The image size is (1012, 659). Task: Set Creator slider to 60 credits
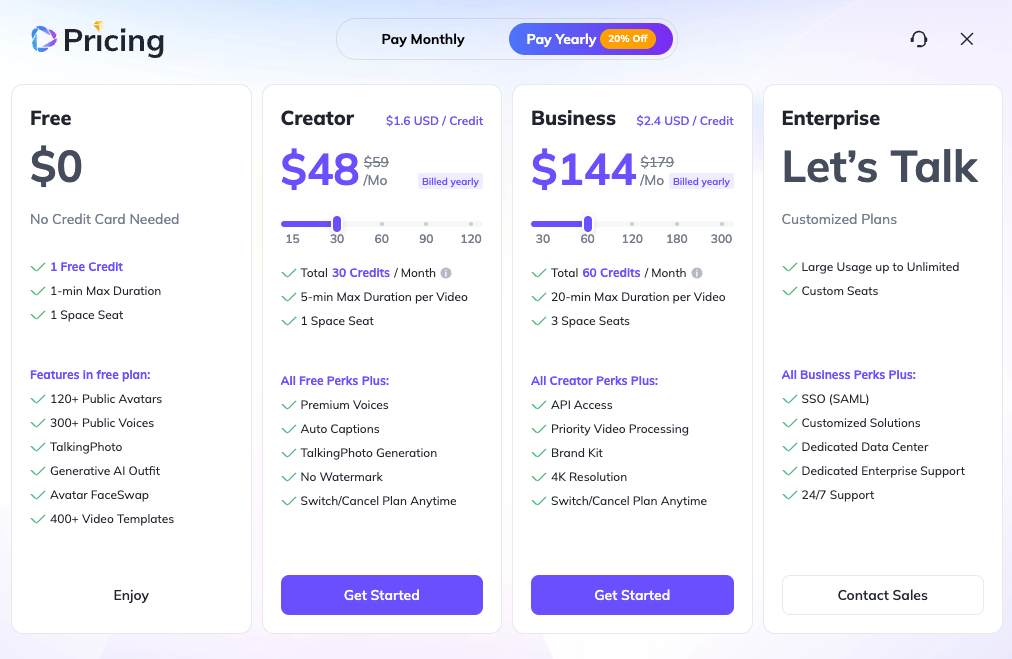(x=382, y=224)
